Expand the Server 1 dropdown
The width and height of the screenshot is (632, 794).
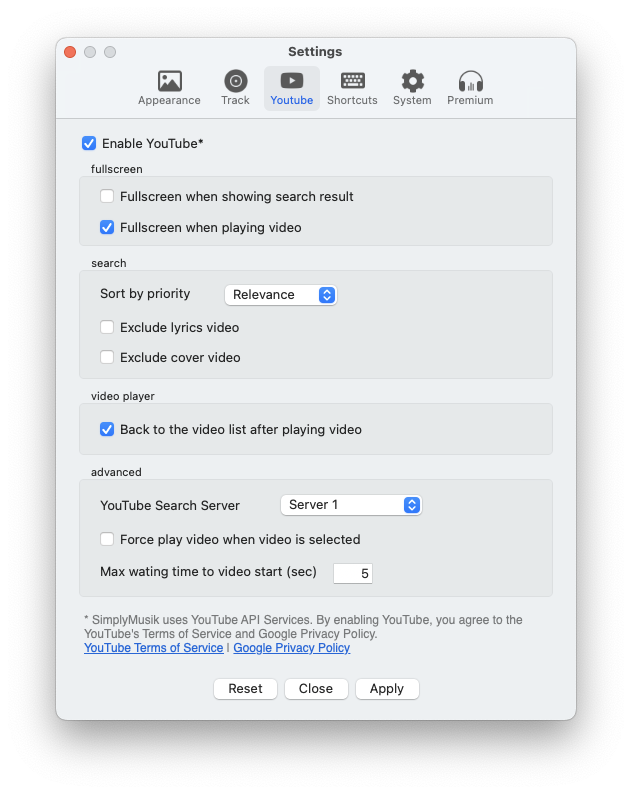coord(351,505)
